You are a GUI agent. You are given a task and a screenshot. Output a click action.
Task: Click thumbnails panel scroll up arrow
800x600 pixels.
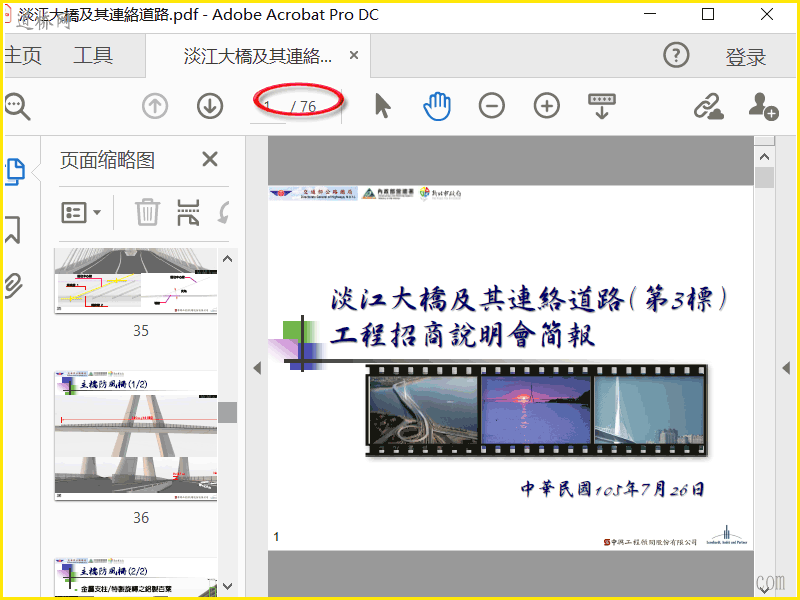click(x=228, y=259)
